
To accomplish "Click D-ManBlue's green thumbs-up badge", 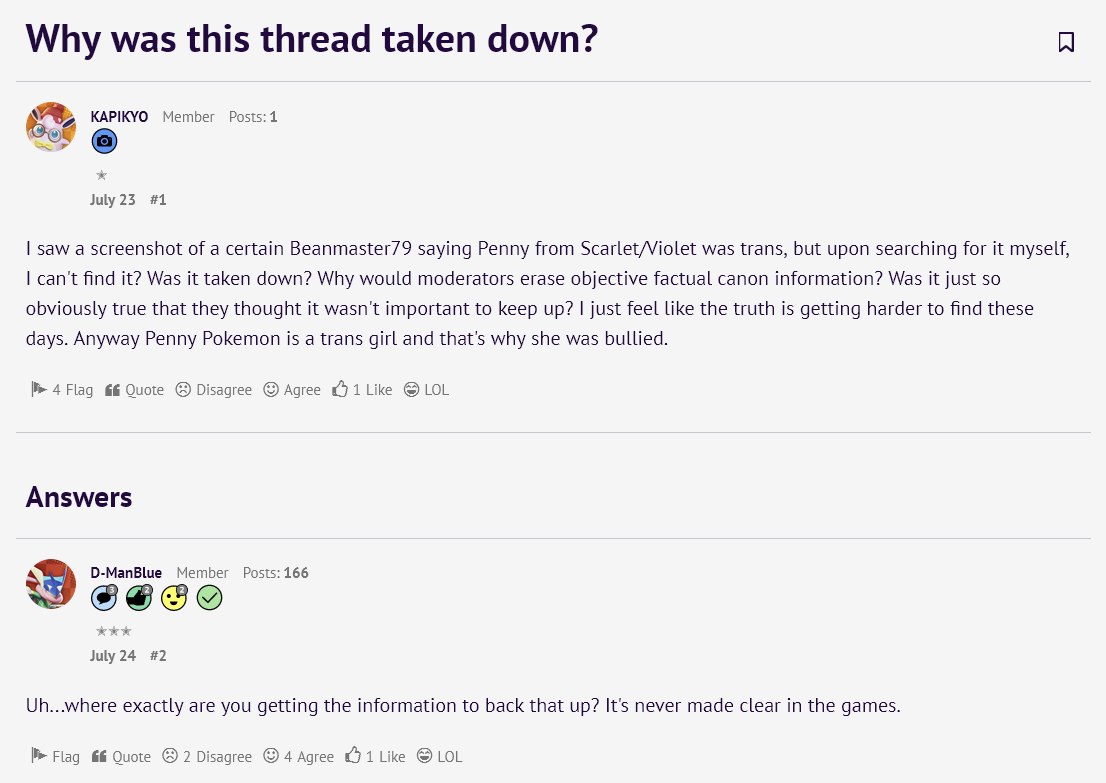I will click(139, 597).
